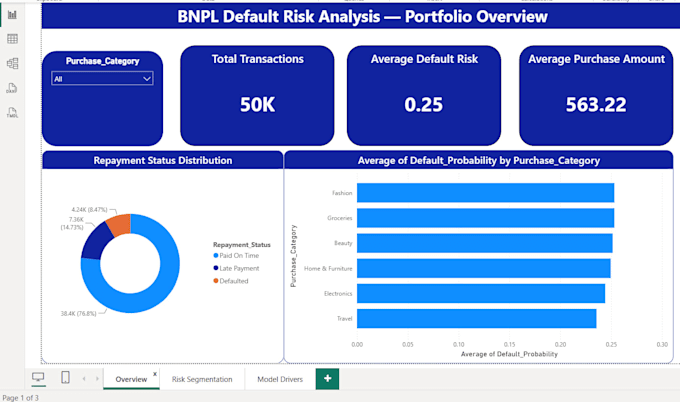Toggle Defaulted legend item
The width and height of the screenshot is (680, 402).
pyautogui.click(x=231, y=281)
